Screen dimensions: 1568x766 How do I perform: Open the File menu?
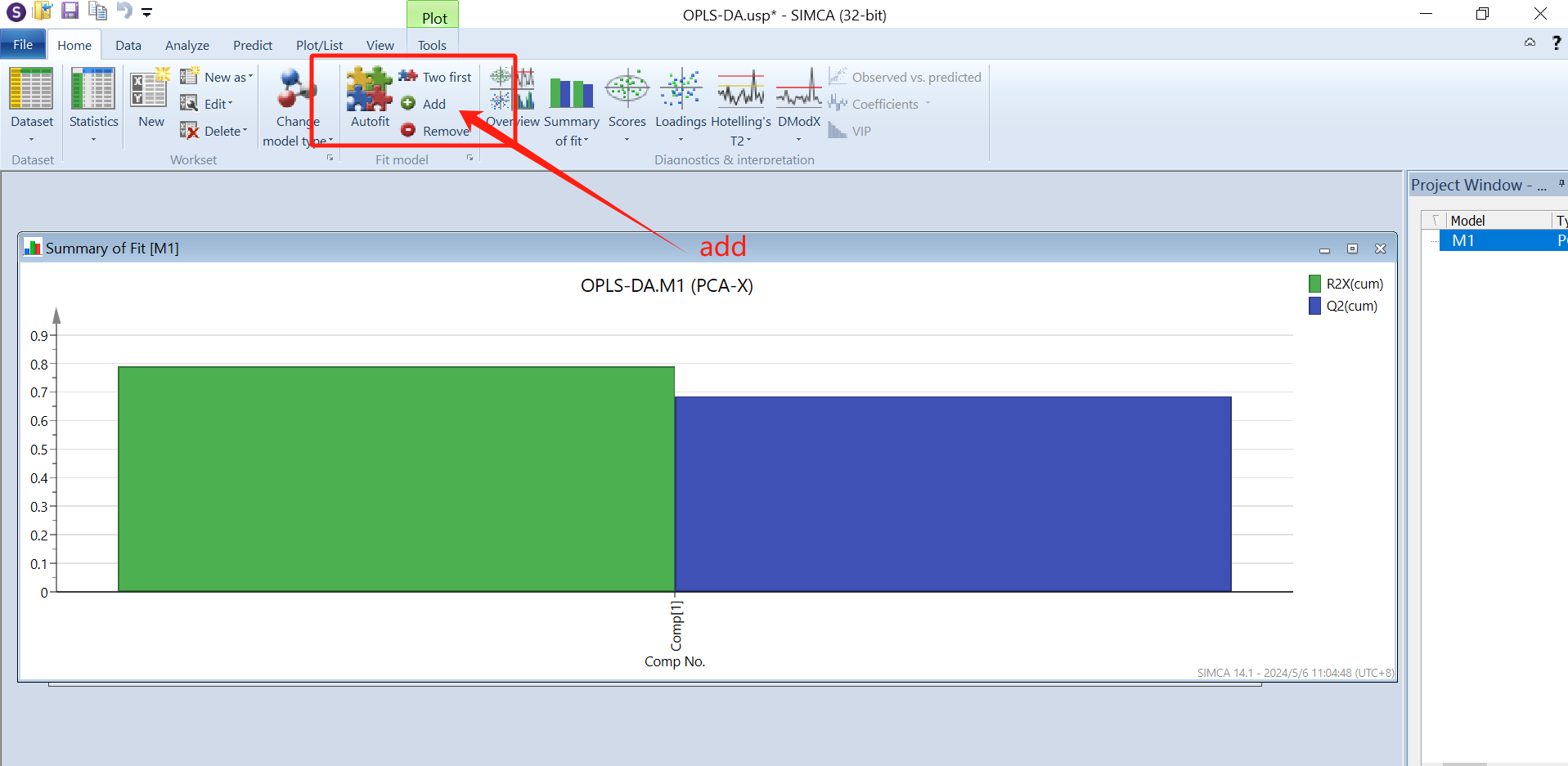tap(23, 45)
